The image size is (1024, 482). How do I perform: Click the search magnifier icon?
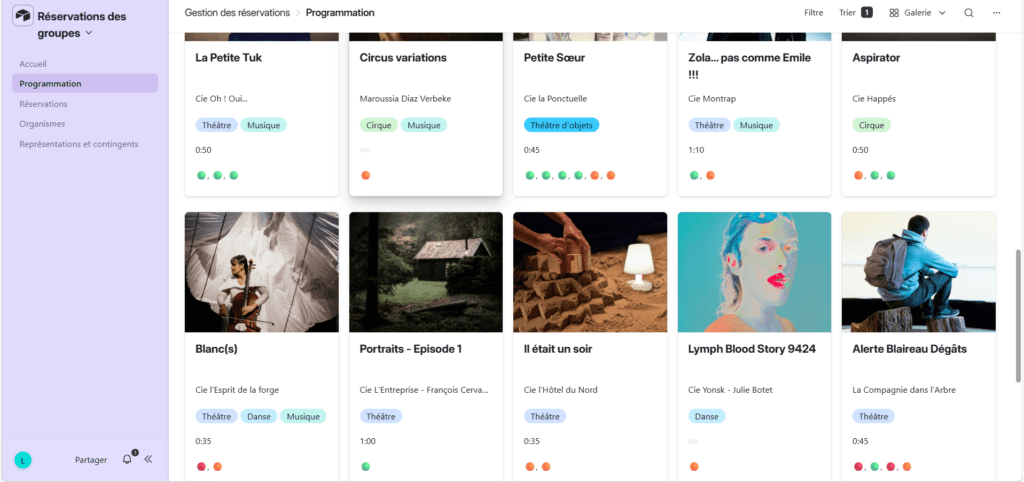point(968,13)
